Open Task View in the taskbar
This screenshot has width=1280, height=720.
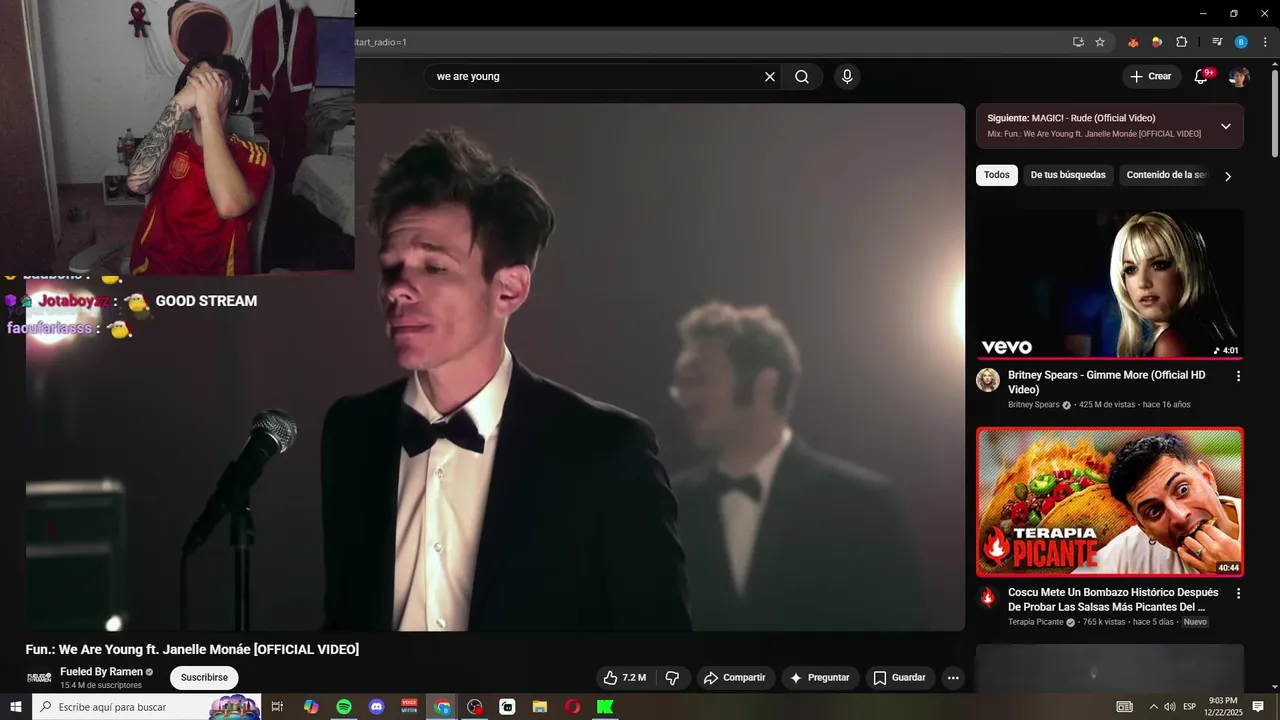click(277, 707)
